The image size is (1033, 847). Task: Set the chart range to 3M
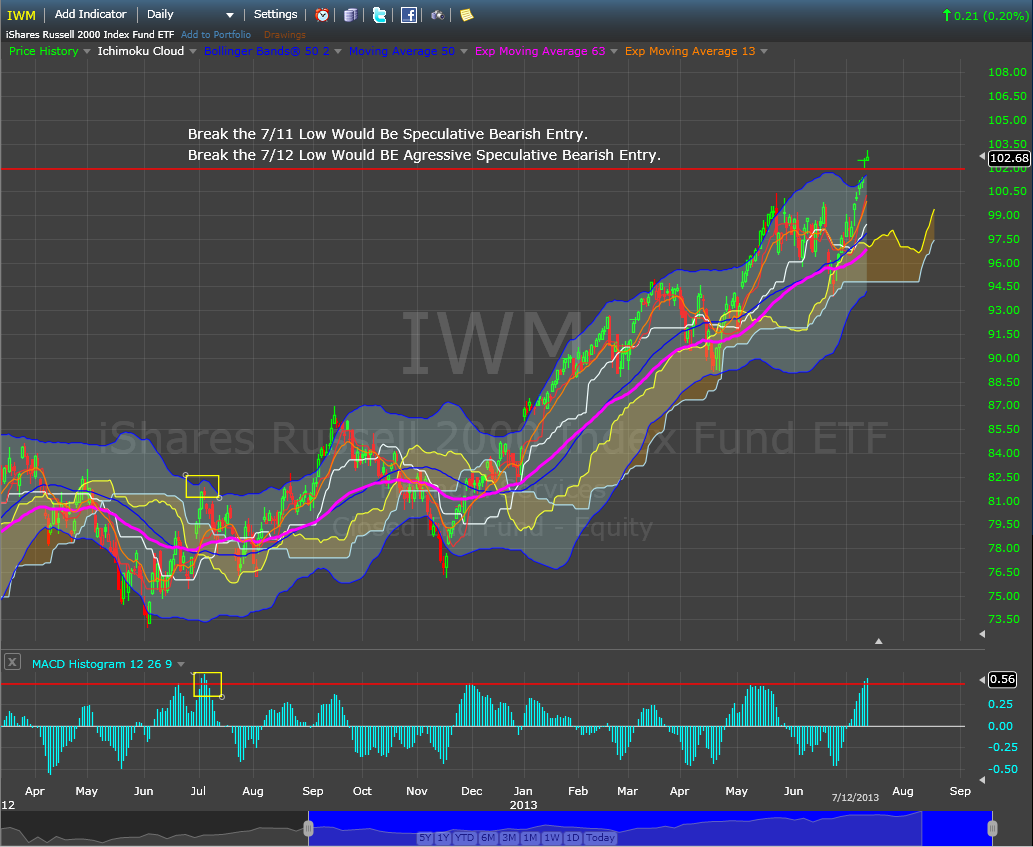(509, 838)
